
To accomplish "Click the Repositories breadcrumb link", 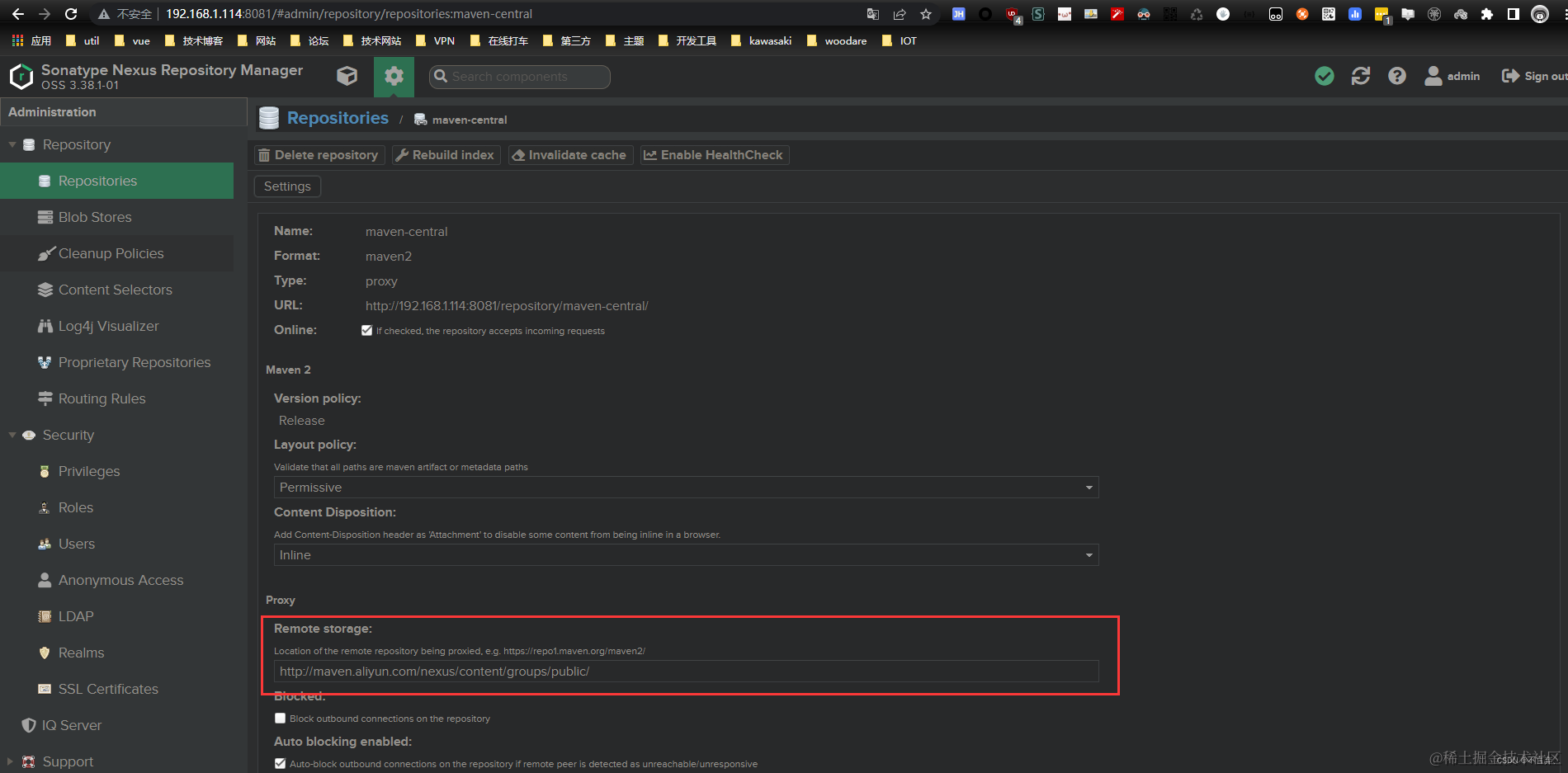I will (x=338, y=118).
